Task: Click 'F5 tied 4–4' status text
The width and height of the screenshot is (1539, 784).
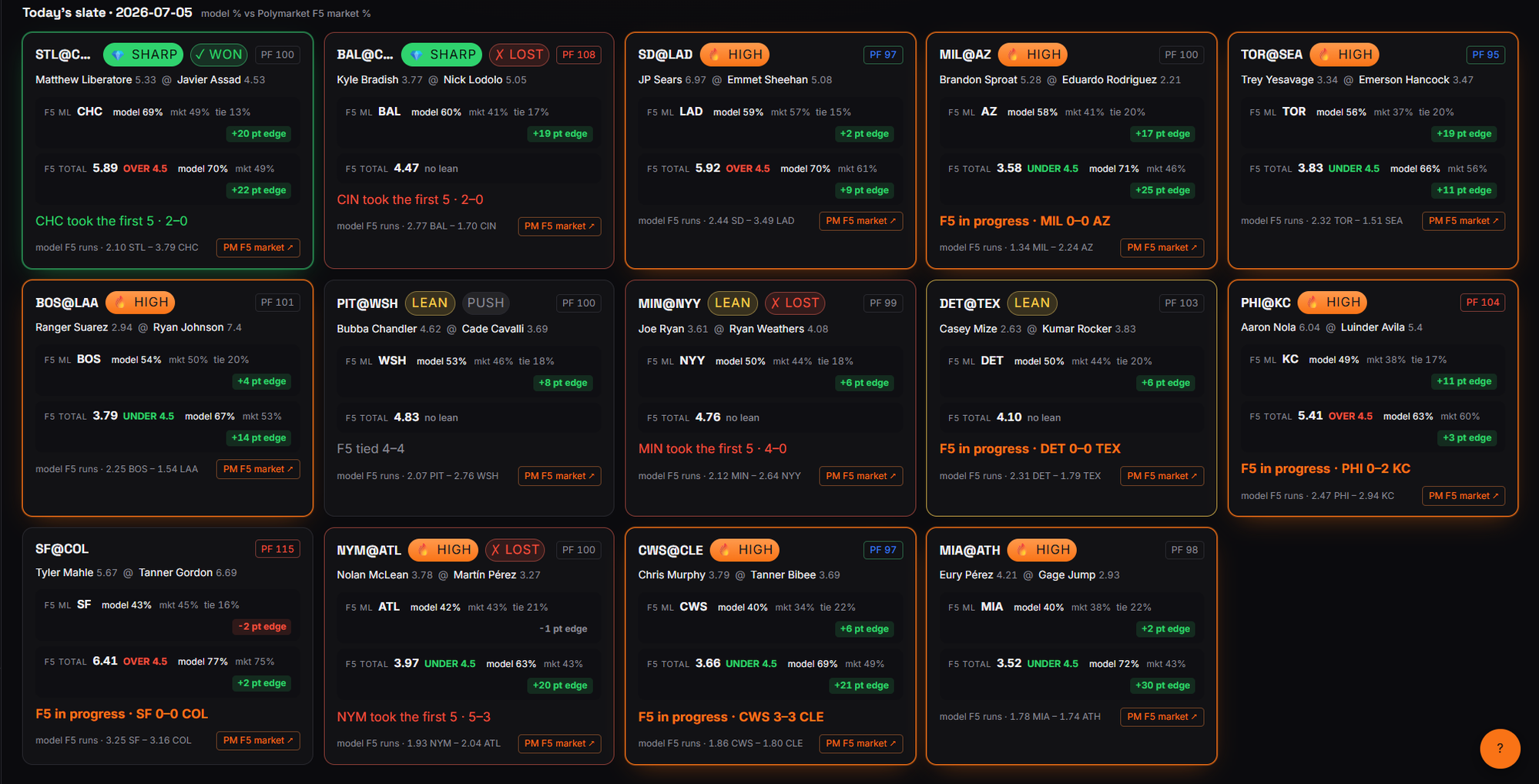Action: coord(370,449)
